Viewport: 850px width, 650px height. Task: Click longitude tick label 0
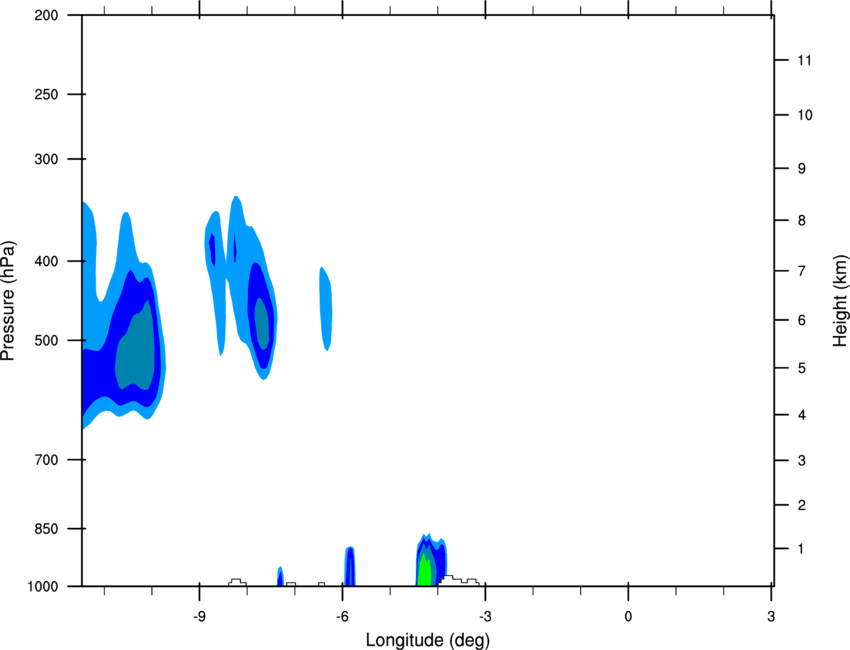pos(628,616)
